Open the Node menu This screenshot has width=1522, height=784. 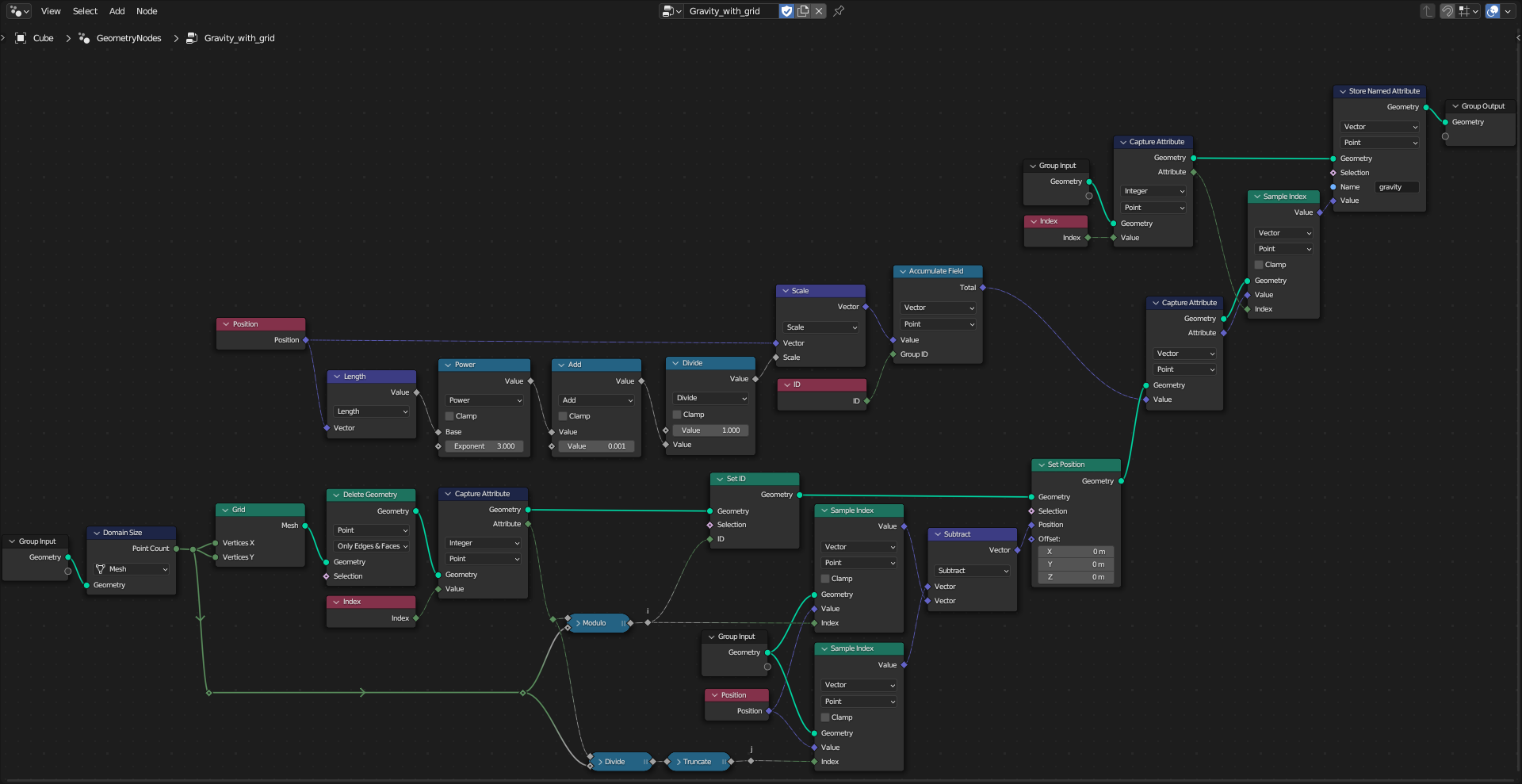(x=147, y=11)
